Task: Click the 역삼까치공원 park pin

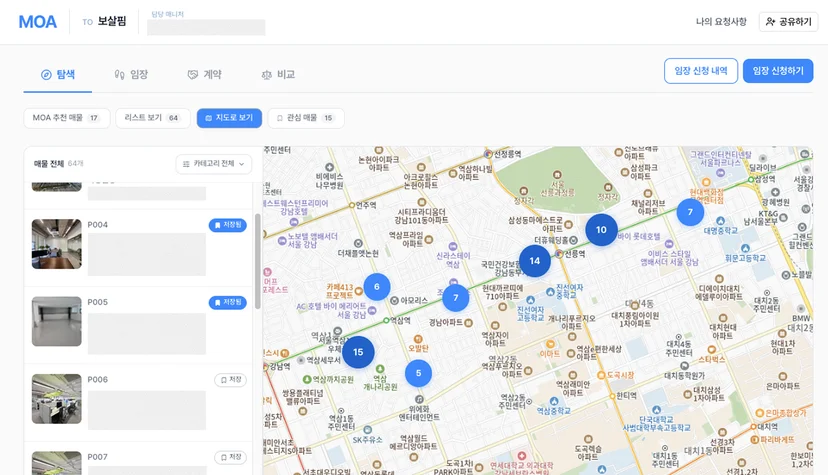Action: [x=307, y=379]
